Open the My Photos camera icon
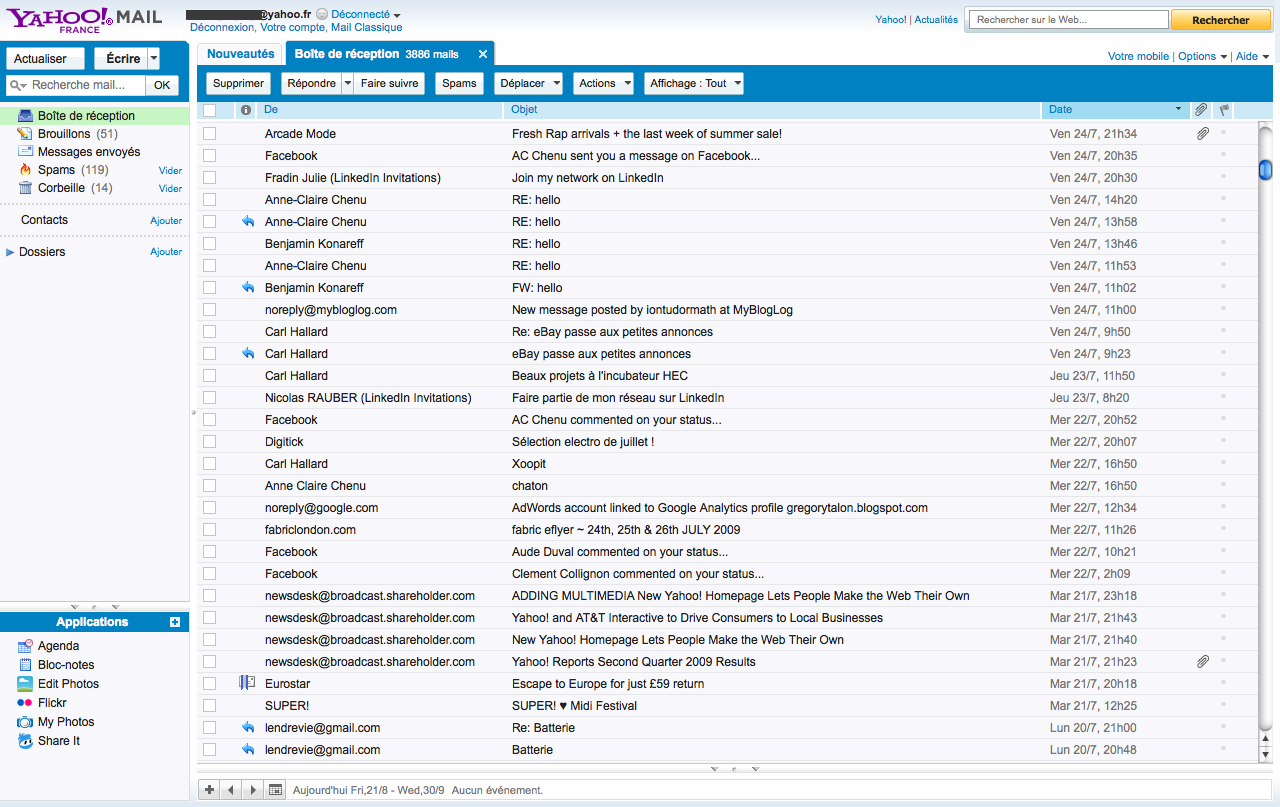 (x=25, y=722)
